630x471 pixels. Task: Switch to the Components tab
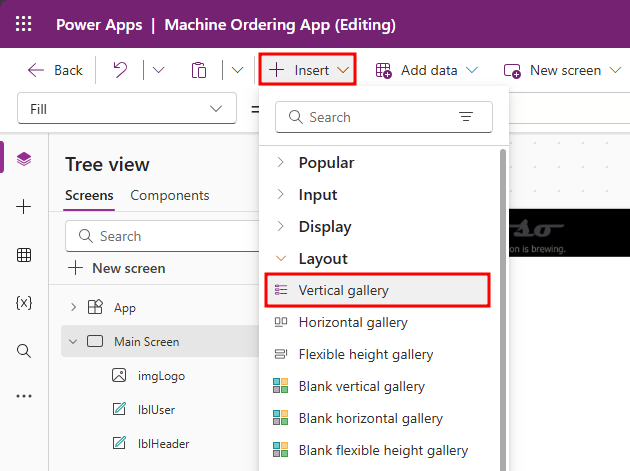pyautogui.click(x=170, y=195)
